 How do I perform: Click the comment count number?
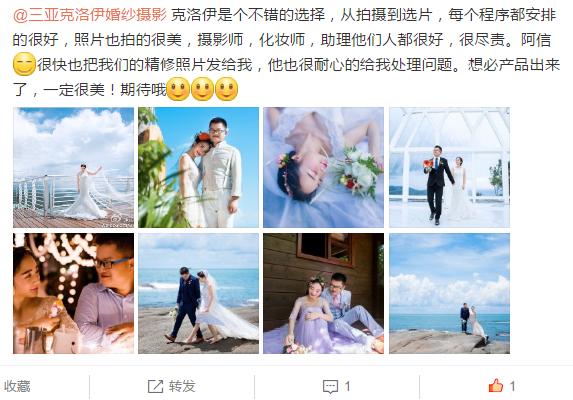click(x=347, y=386)
